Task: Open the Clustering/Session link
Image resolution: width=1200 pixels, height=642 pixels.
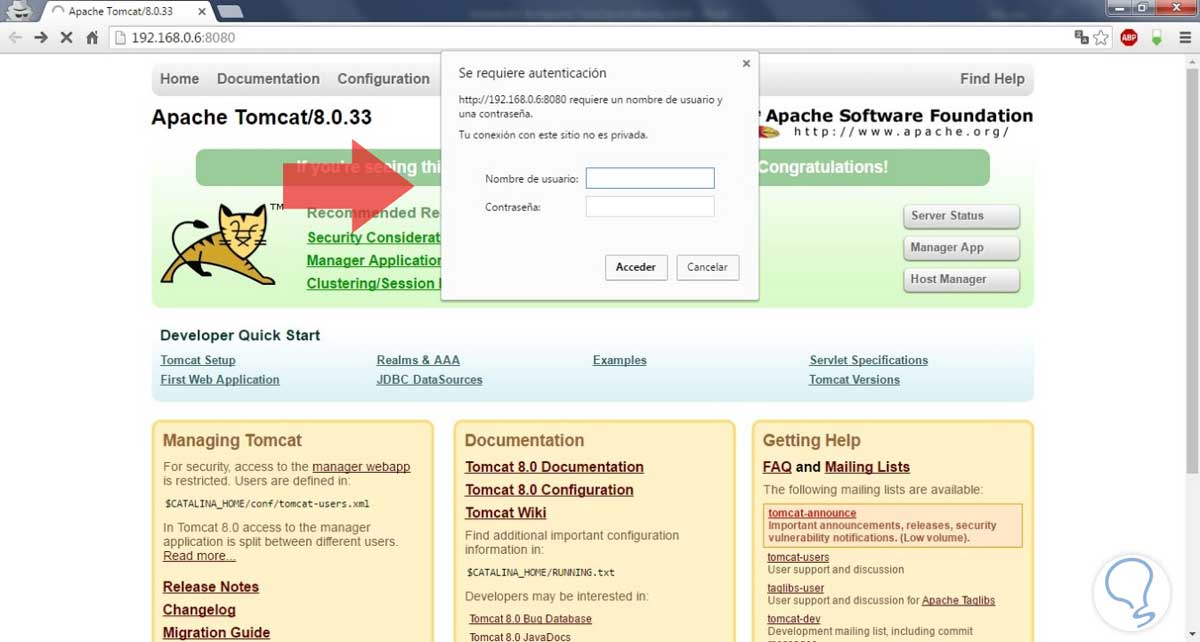Action: (372, 284)
